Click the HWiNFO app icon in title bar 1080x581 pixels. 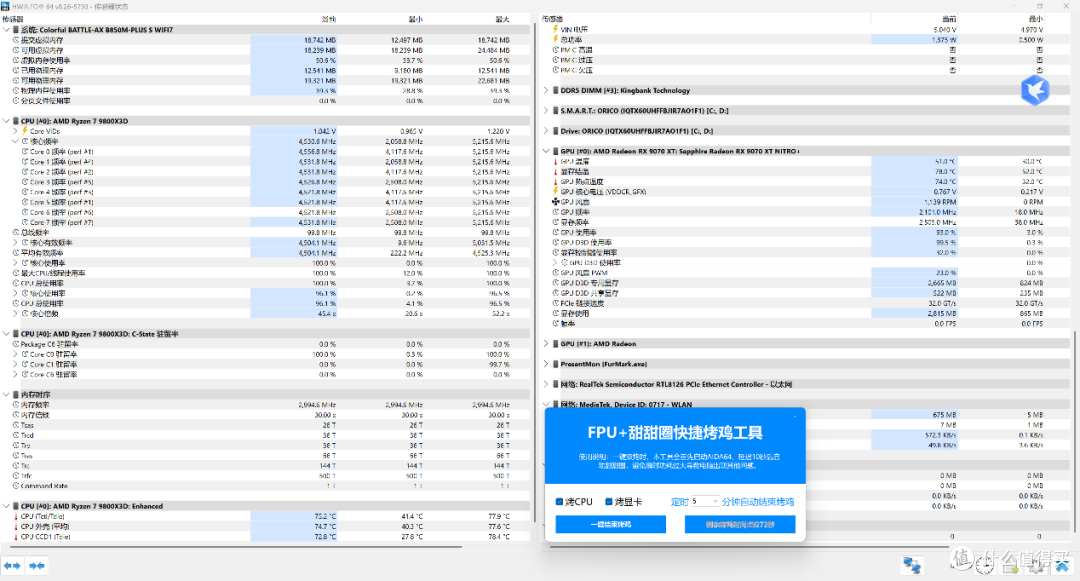click(6, 6)
